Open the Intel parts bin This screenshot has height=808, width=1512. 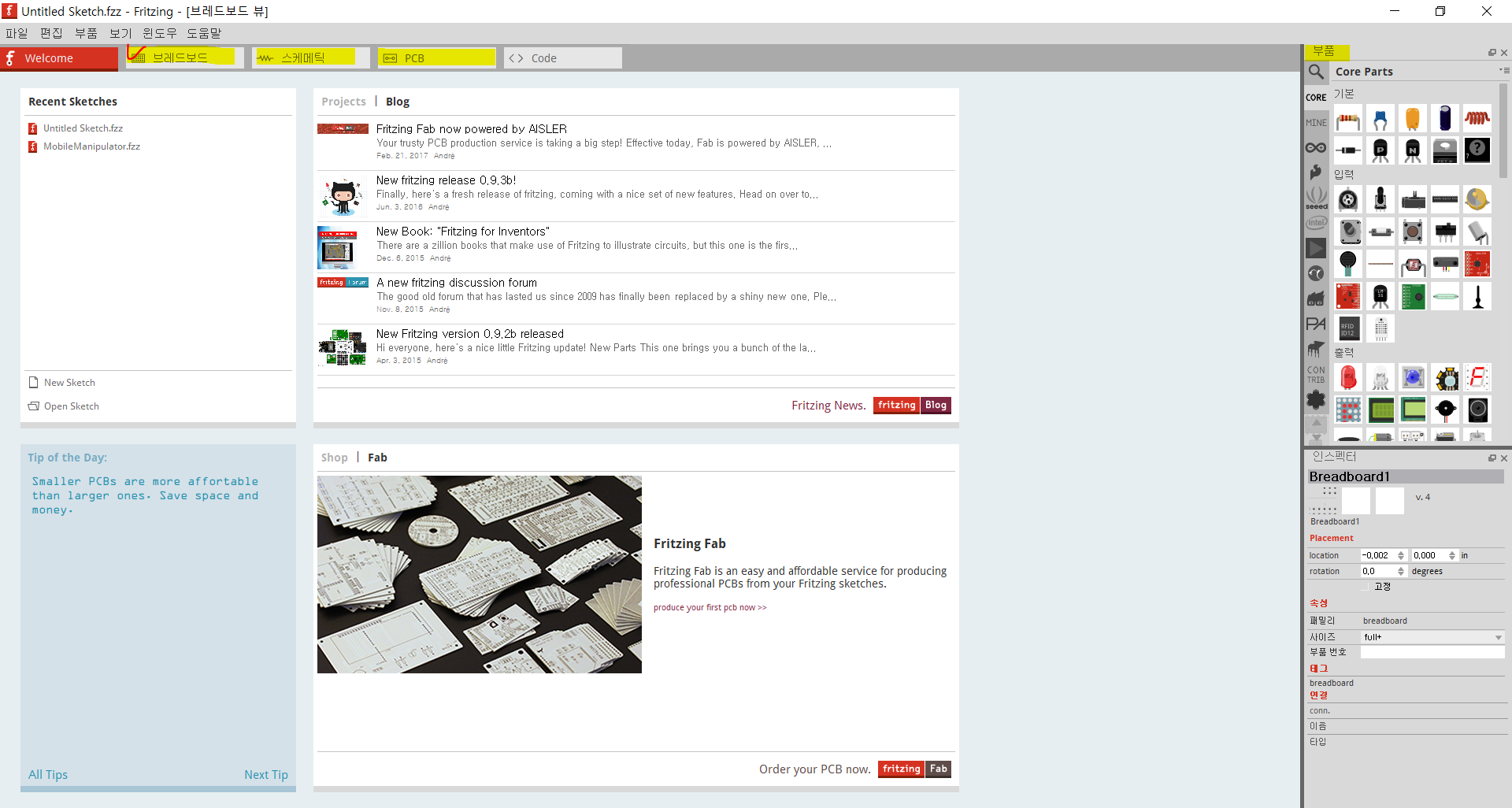(x=1316, y=223)
